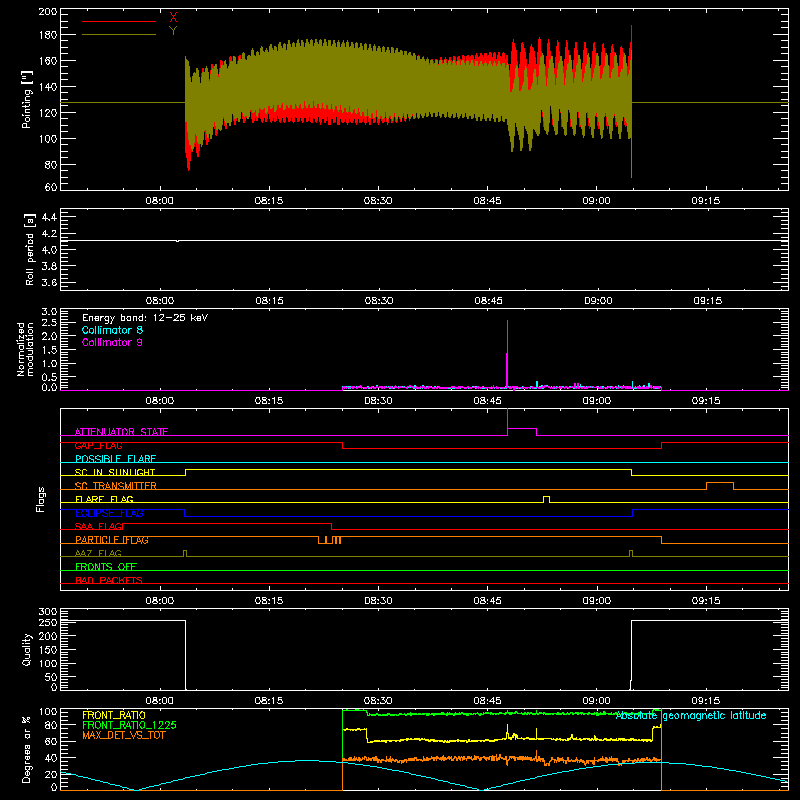
Task: Click the FRONTS_OFF flag label
Action: tap(106, 567)
